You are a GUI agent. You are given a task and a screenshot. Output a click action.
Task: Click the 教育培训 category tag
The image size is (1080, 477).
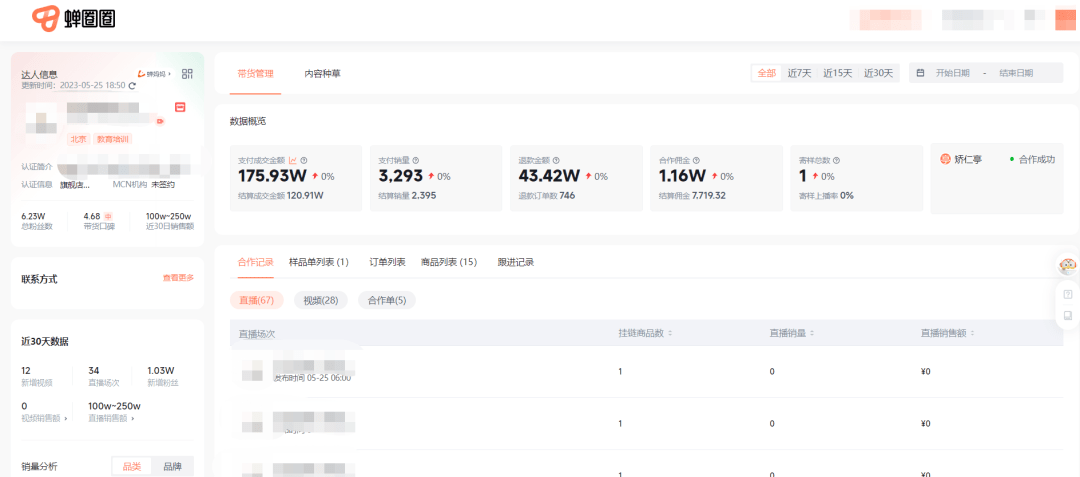point(113,139)
